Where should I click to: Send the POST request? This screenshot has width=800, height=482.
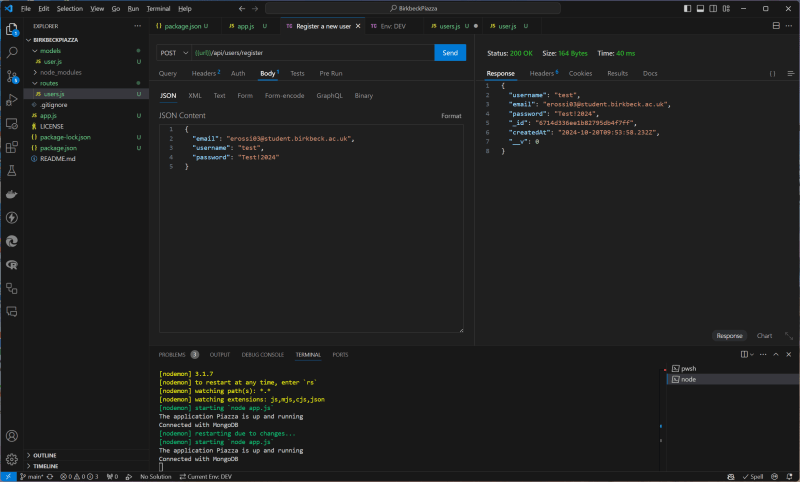point(449,53)
